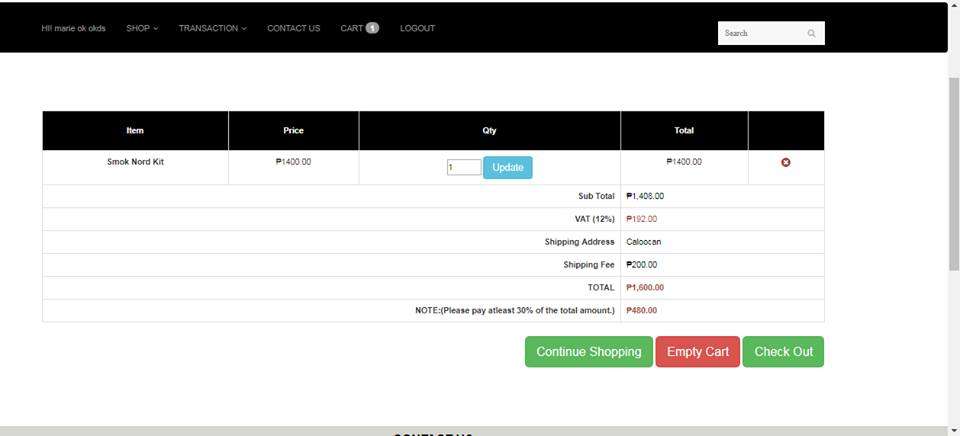The image size is (960, 436).
Task: Click the Empty Cart button
Action: pos(698,351)
